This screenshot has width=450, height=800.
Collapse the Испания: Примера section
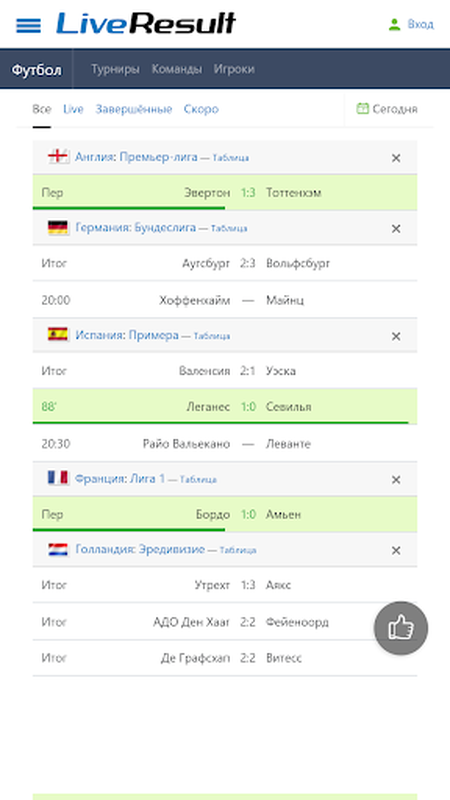pyautogui.click(x=395, y=336)
